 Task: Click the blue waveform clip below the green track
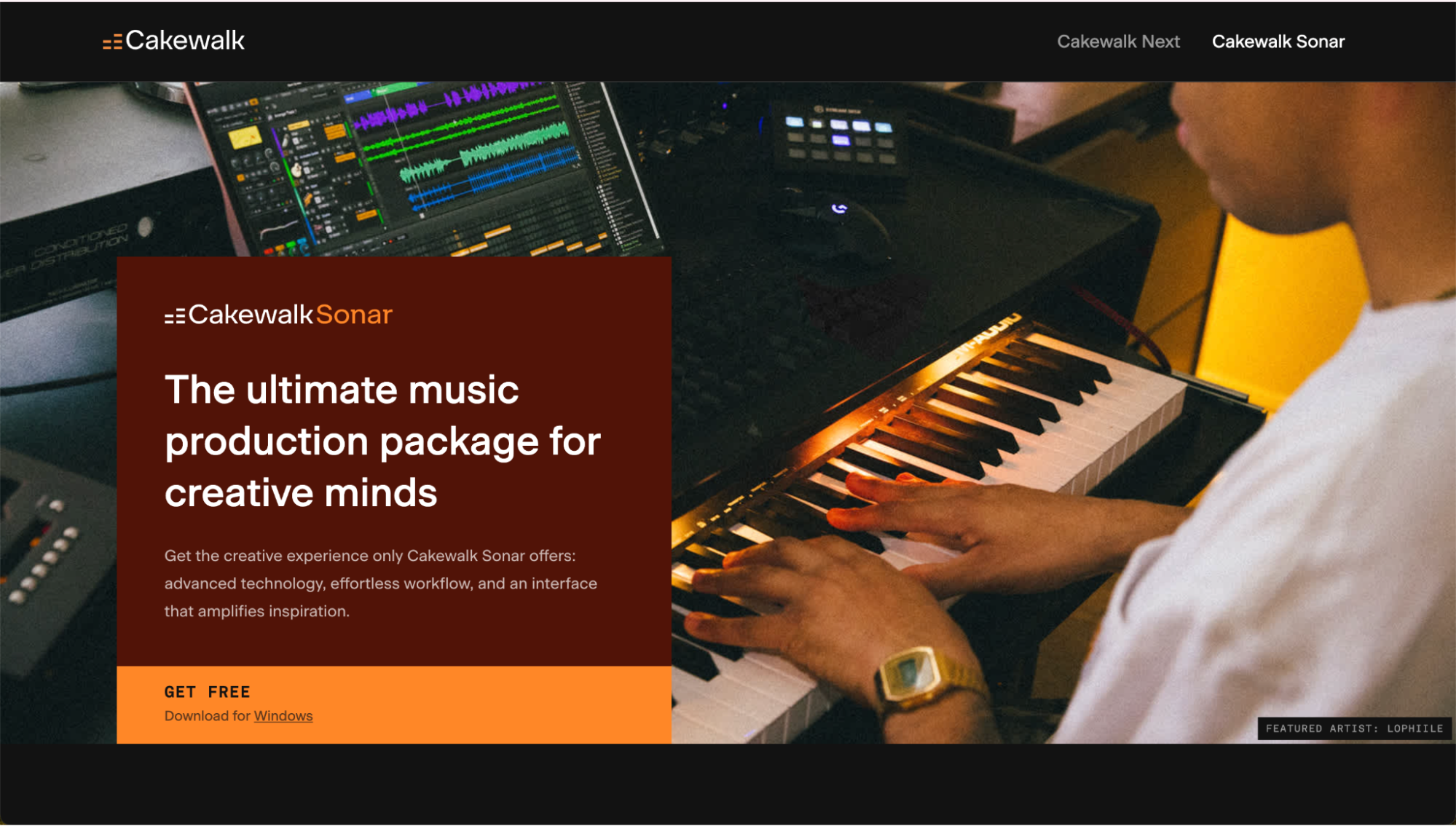497,175
